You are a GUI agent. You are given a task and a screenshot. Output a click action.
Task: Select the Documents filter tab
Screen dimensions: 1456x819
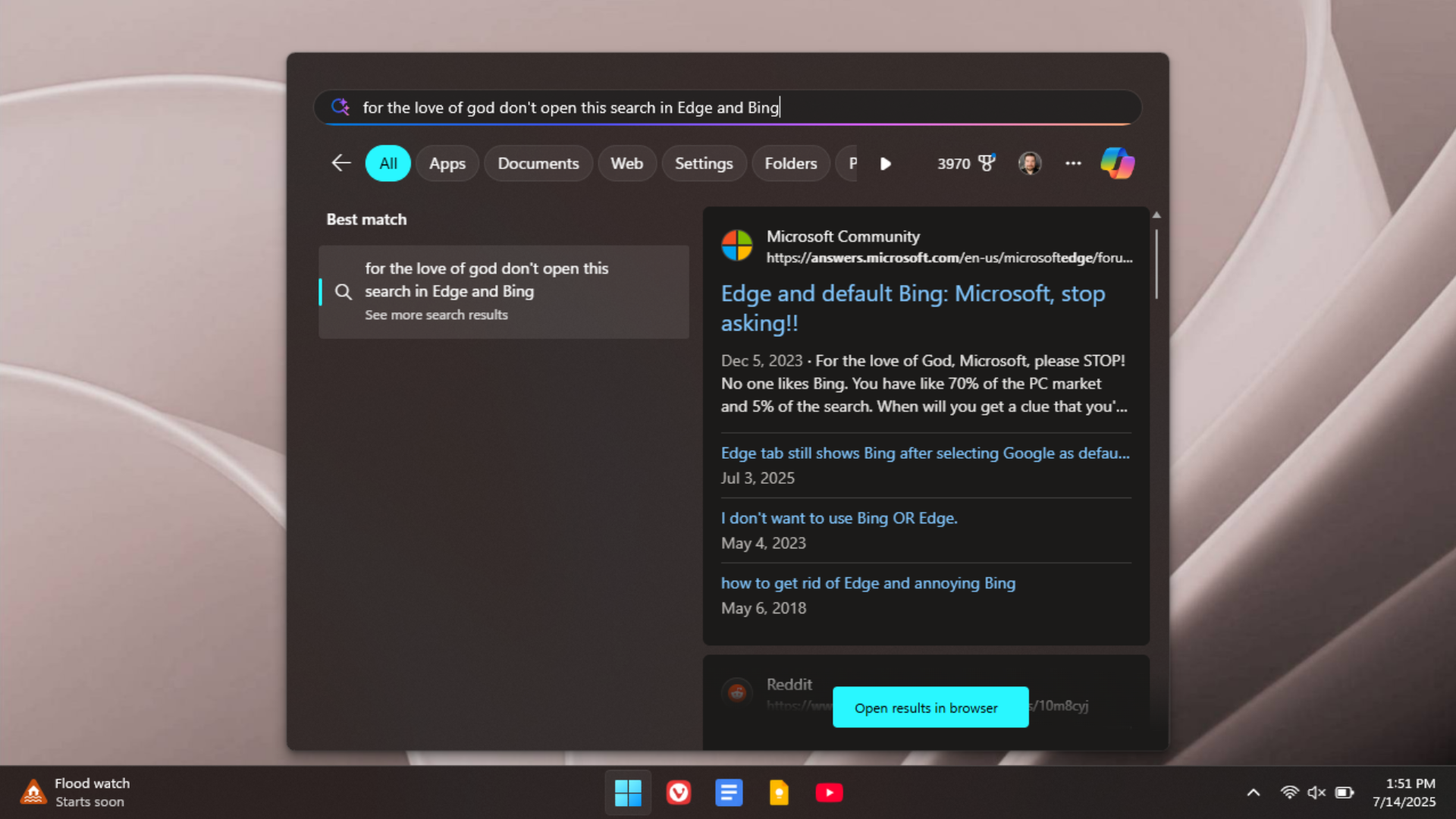[x=538, y=163]
